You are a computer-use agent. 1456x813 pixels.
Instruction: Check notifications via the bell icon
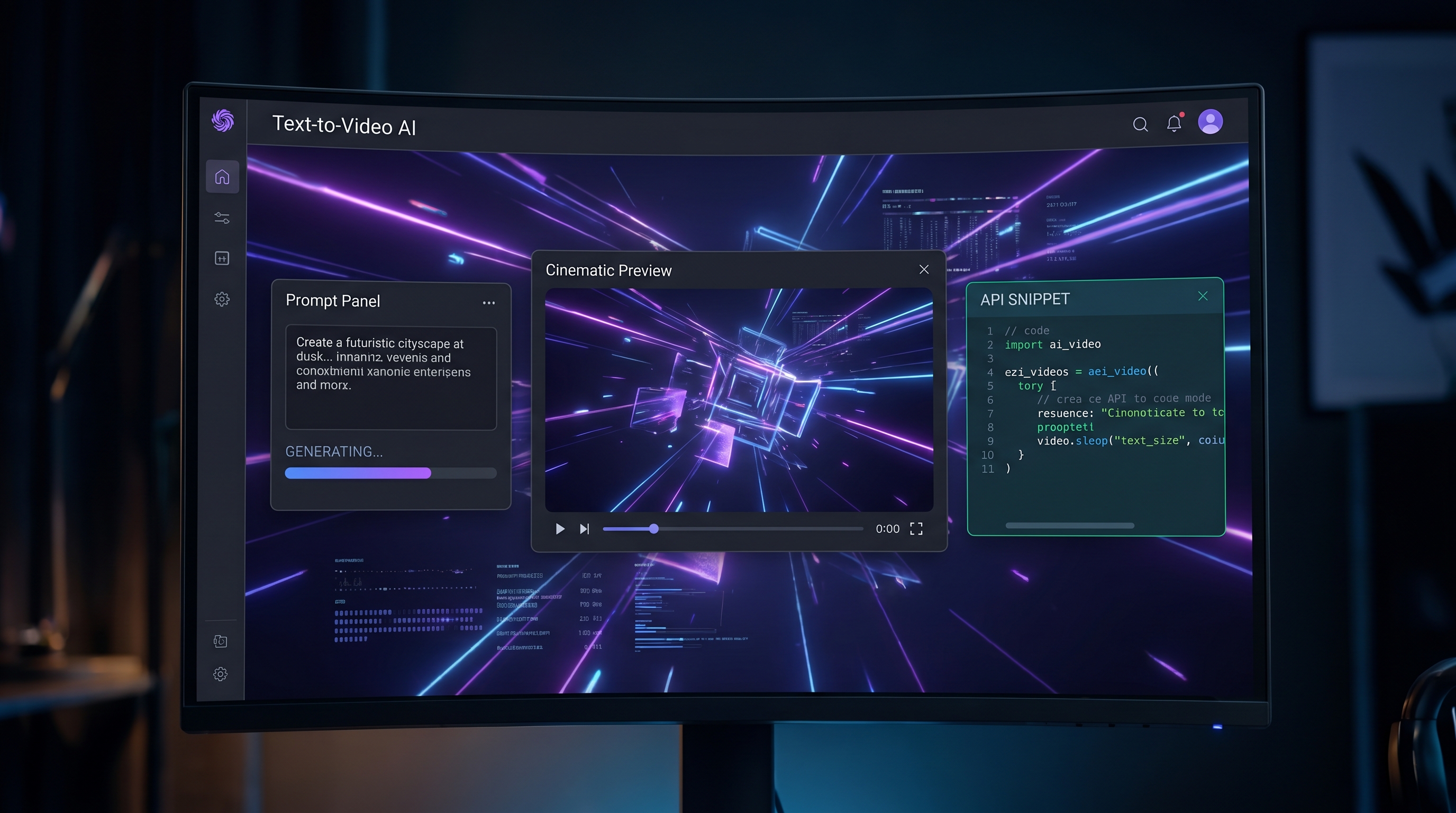(x=1174, y=123)
